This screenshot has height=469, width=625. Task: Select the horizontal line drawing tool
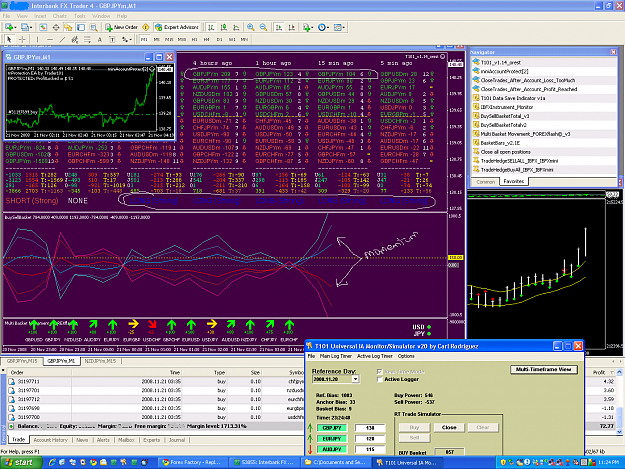coord(50,39)
